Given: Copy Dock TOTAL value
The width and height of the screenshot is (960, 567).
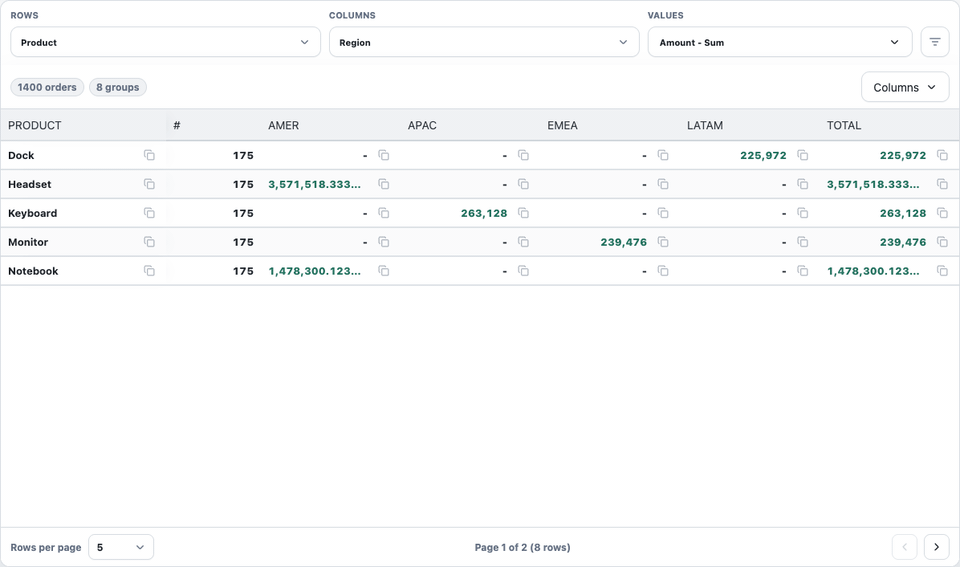Looking at the screenshot, I should point(942,155).
